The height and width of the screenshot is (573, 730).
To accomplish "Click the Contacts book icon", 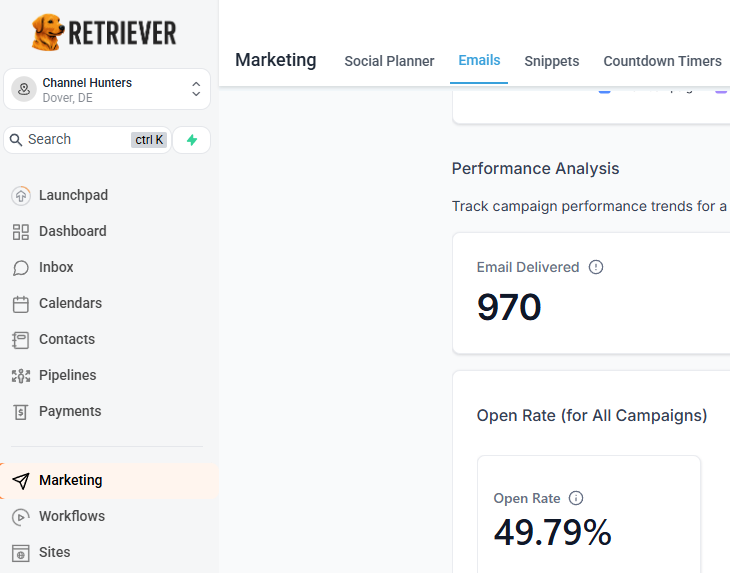I will pyautogui.click(x=20, y=339).
